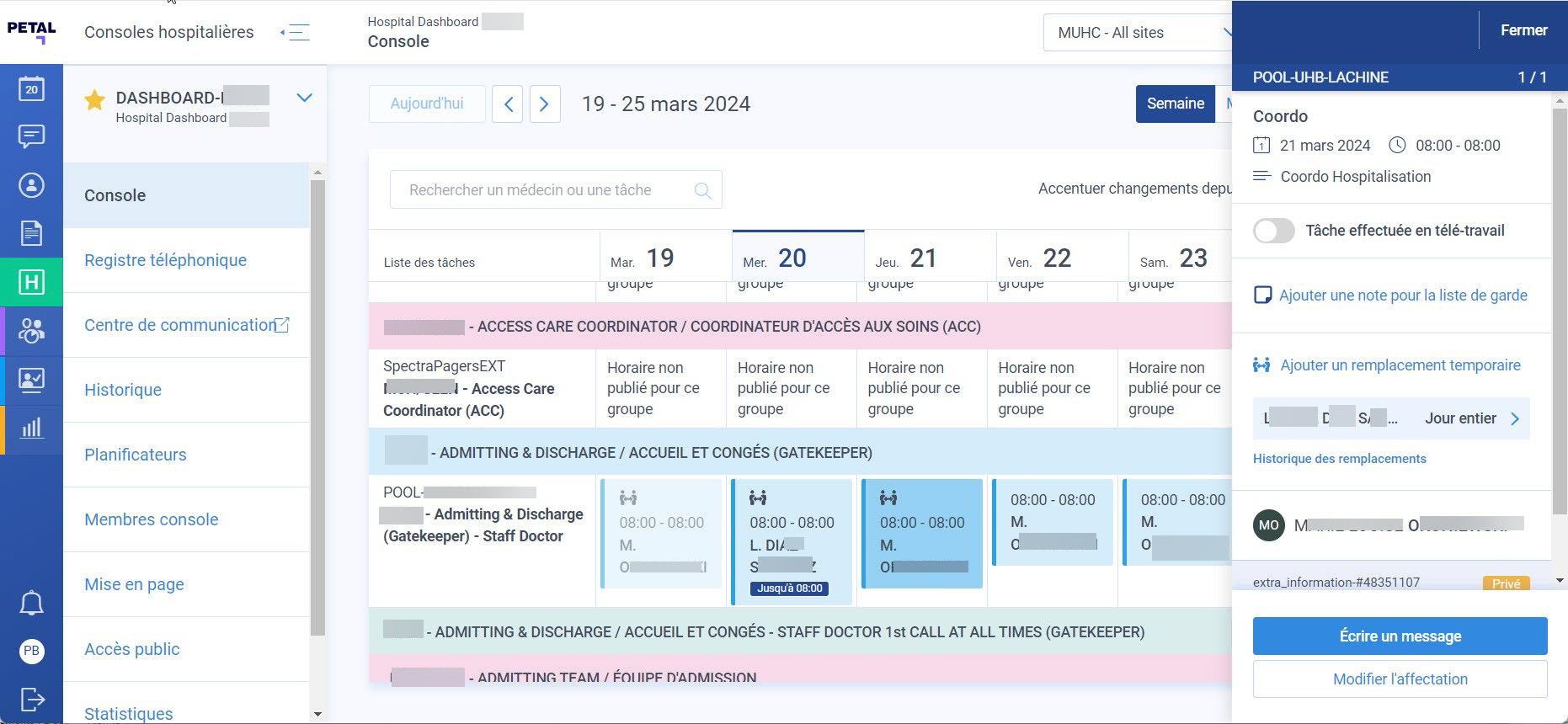
Task: Expand the DASHBOARD selector chevron
Action: [x=305, y=98]
